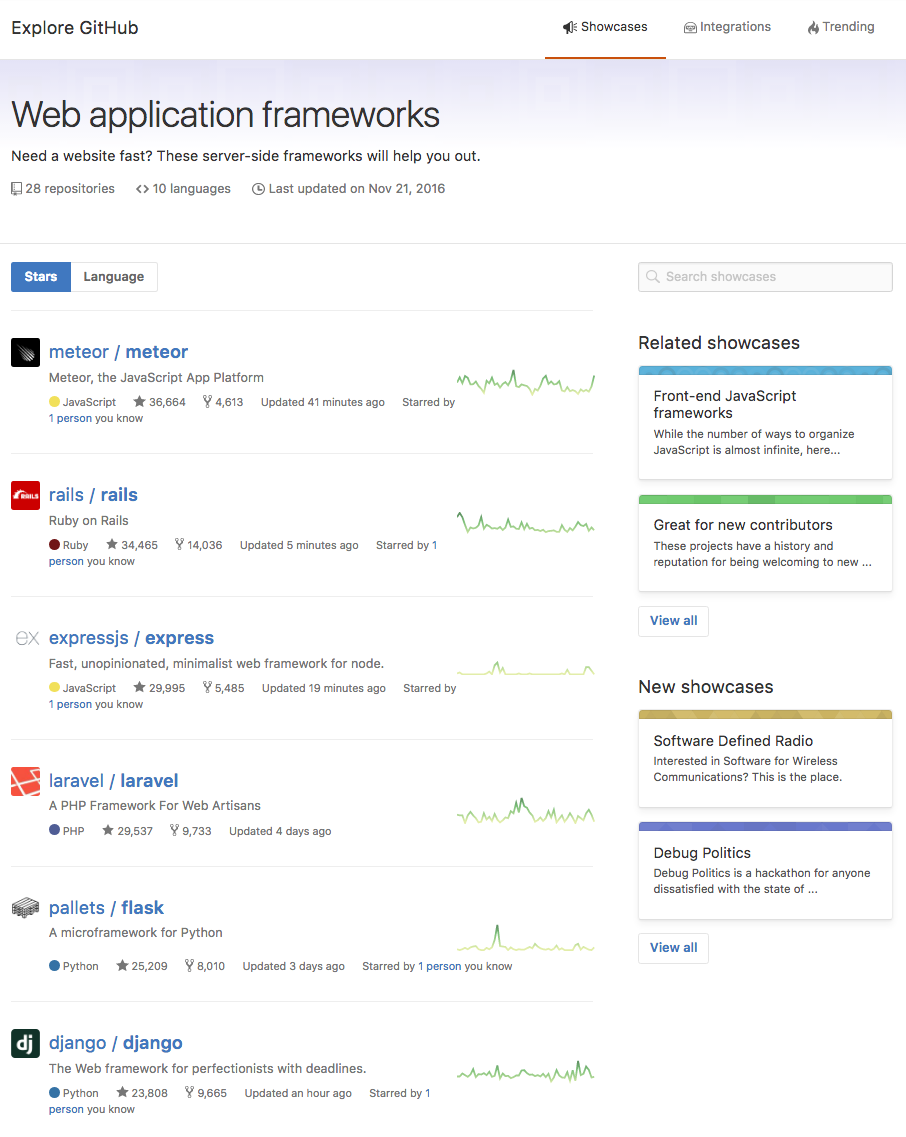Go to the Integrations tab
This screenshot has width=906, height=1137.
[727, 27]
